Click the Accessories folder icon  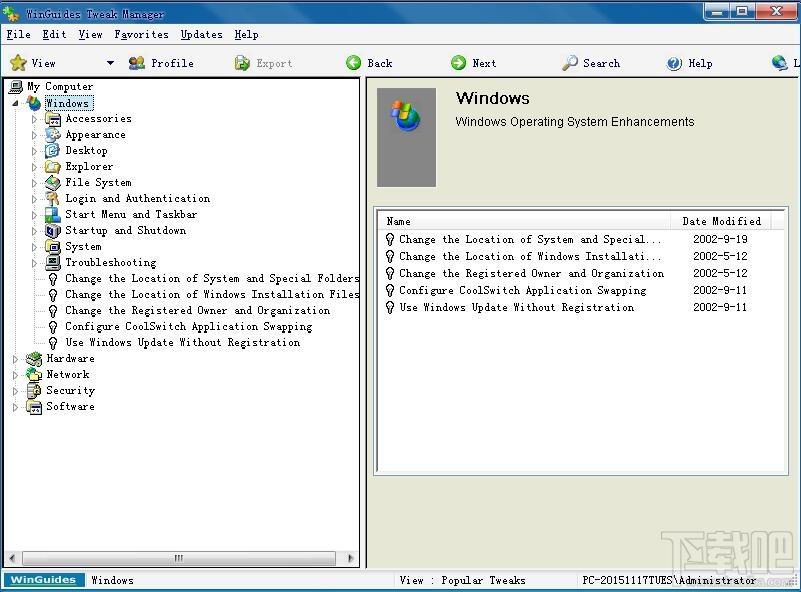coord(53,119)
